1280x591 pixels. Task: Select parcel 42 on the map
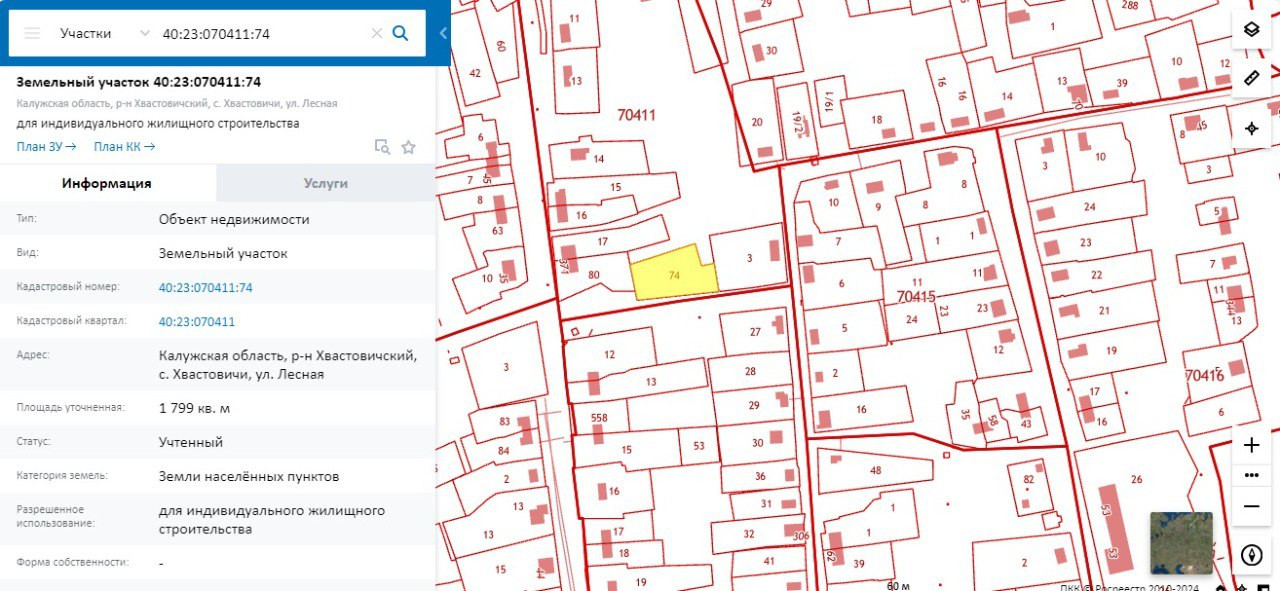coord(475,73)
